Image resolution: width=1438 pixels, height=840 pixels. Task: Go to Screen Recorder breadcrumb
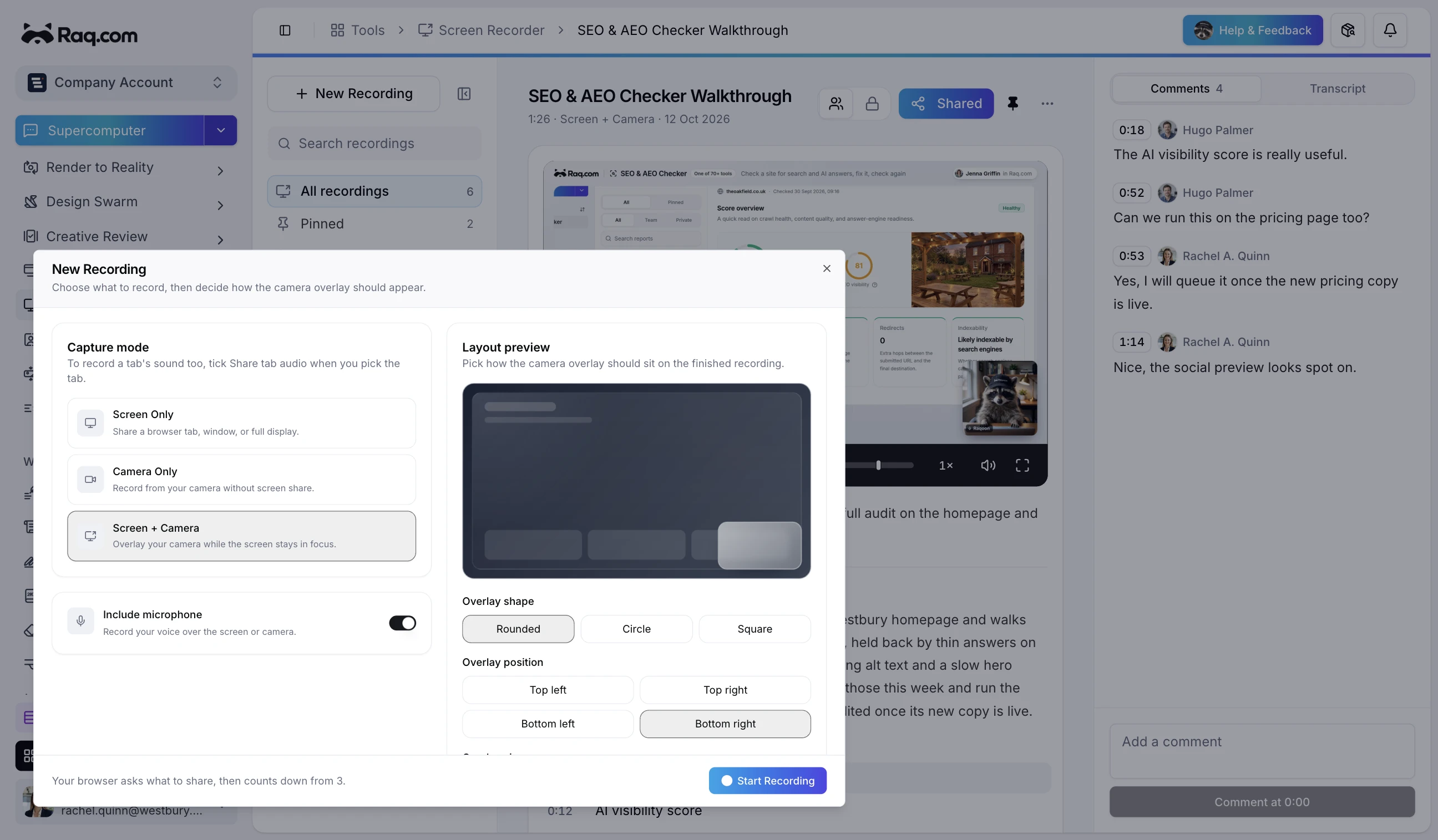[x=481, y=30]
